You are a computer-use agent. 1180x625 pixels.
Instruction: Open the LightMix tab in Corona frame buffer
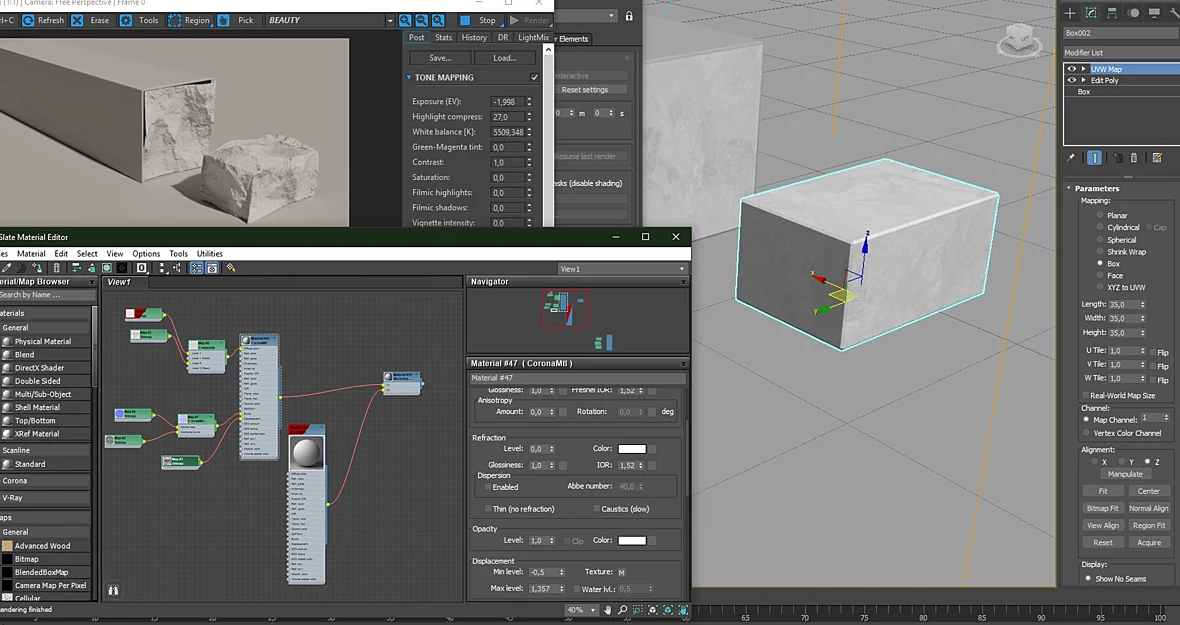[x=533, y=38]
